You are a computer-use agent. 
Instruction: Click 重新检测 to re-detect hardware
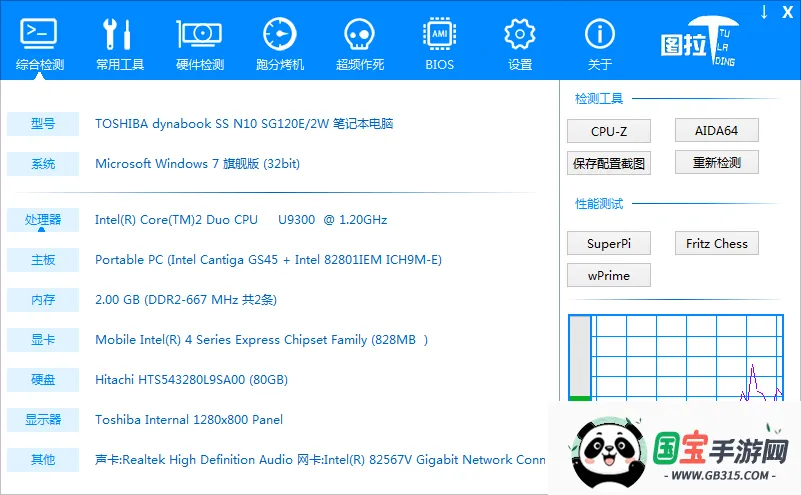click(716, 162)
